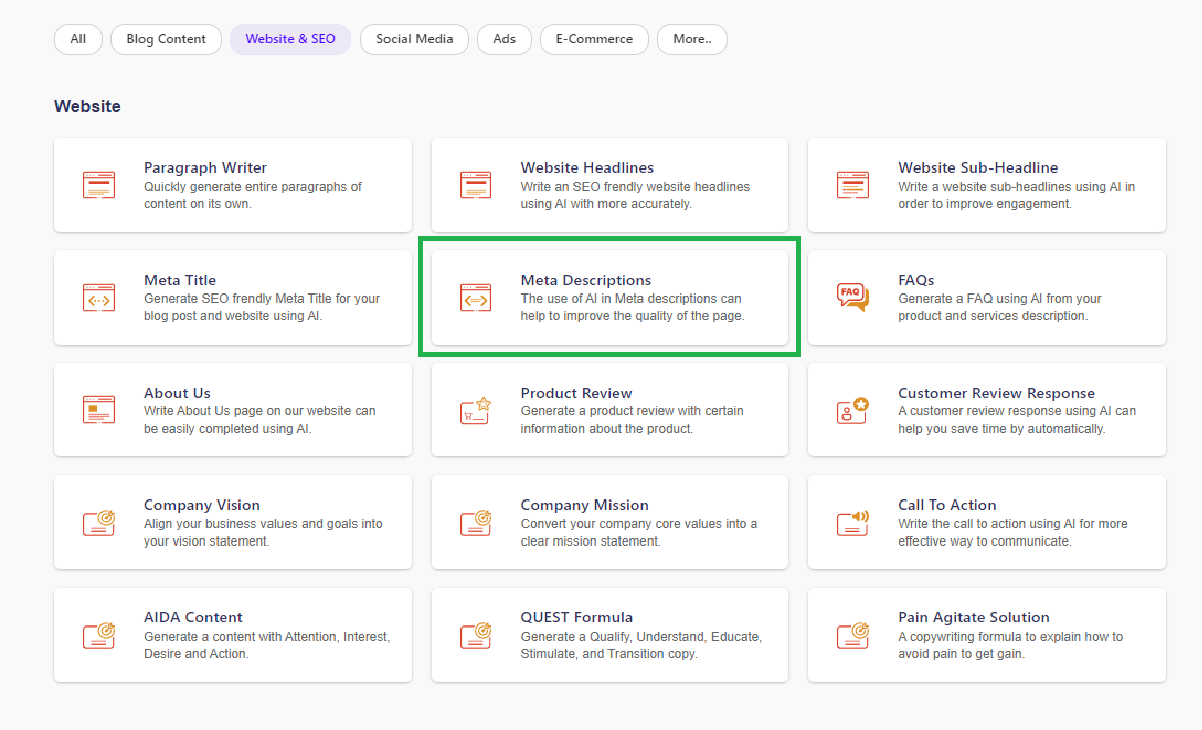
Task: Open the E-Commerce filter
Action: [x=594, y=39]
